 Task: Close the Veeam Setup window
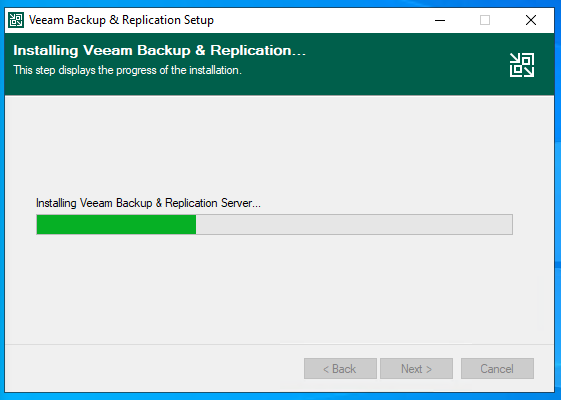pyautogui.click(x=531, y=20)
